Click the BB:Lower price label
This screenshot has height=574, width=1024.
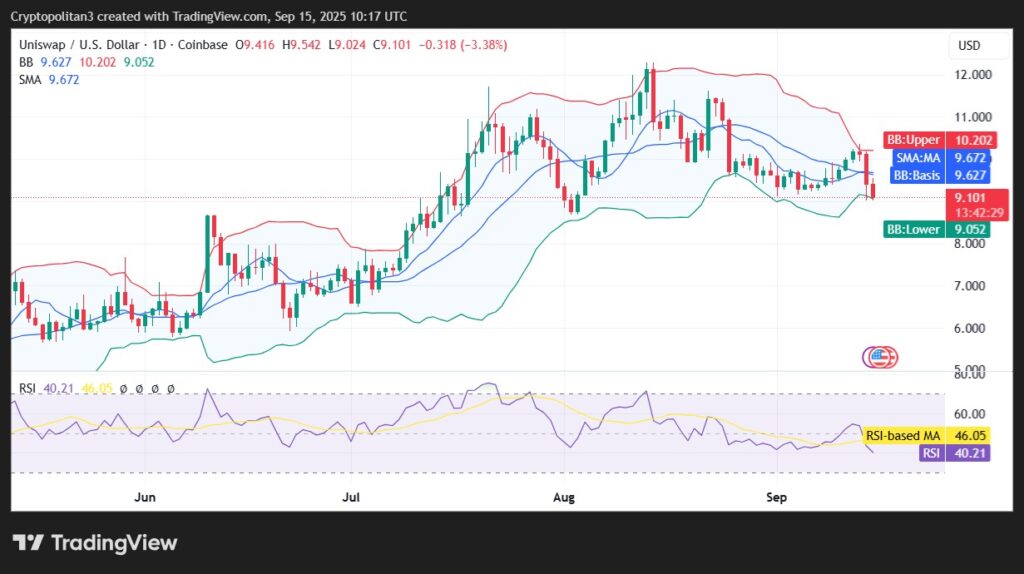(913, 229)
